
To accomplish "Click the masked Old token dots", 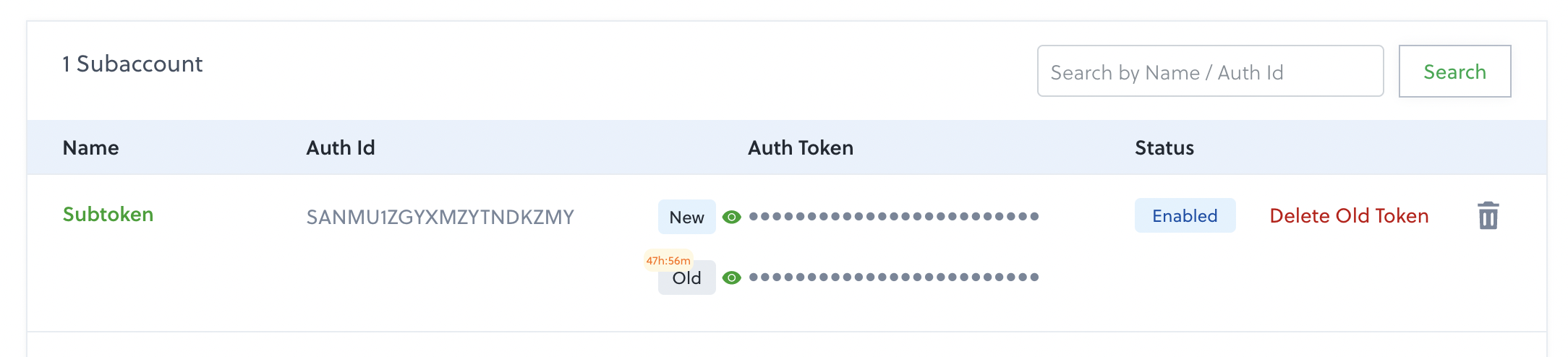I will click(894, 277).
